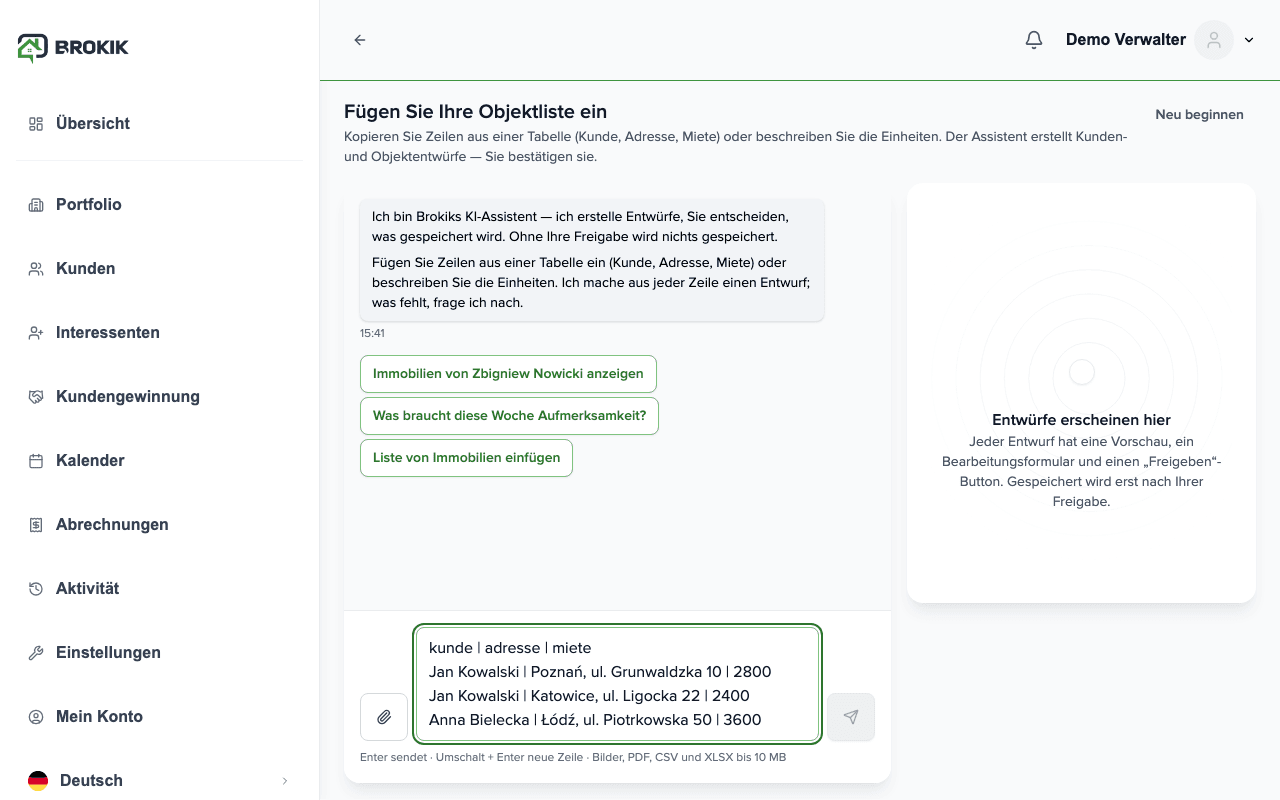The height and width of the screenshot is (800, 1280).
Task: Click the Deutsch language label
Action: coord(91,781)
